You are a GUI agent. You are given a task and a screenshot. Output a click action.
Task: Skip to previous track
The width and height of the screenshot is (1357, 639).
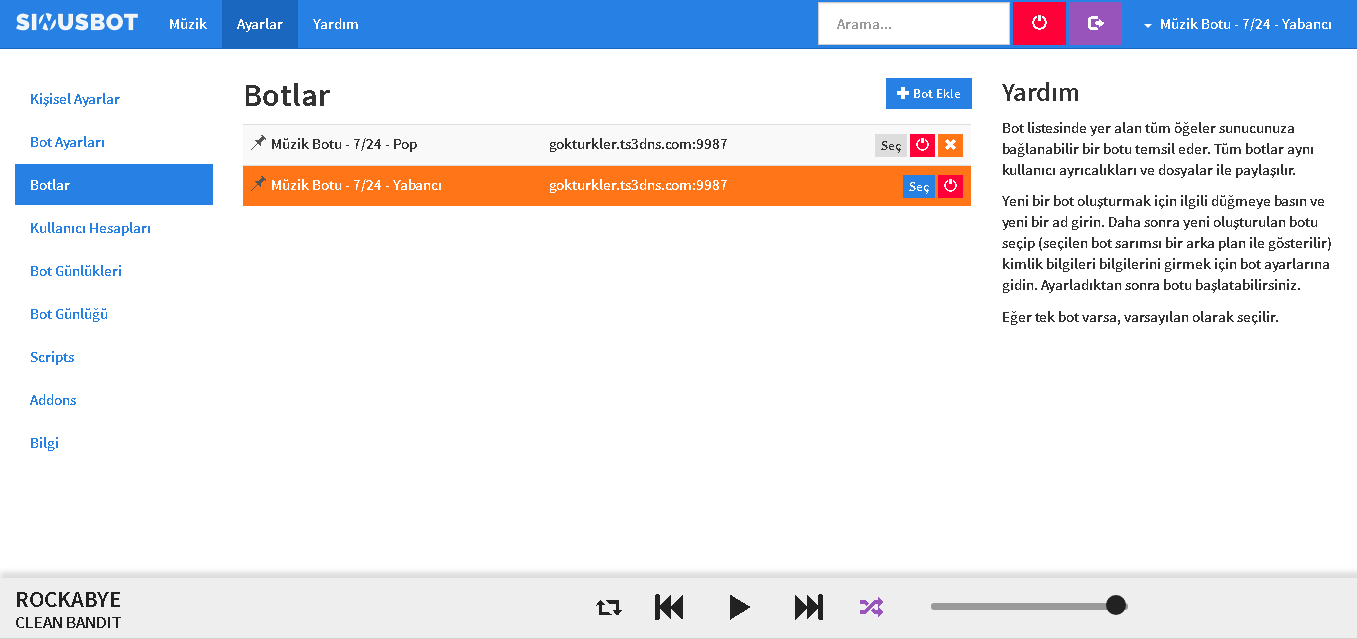point(669,607)
